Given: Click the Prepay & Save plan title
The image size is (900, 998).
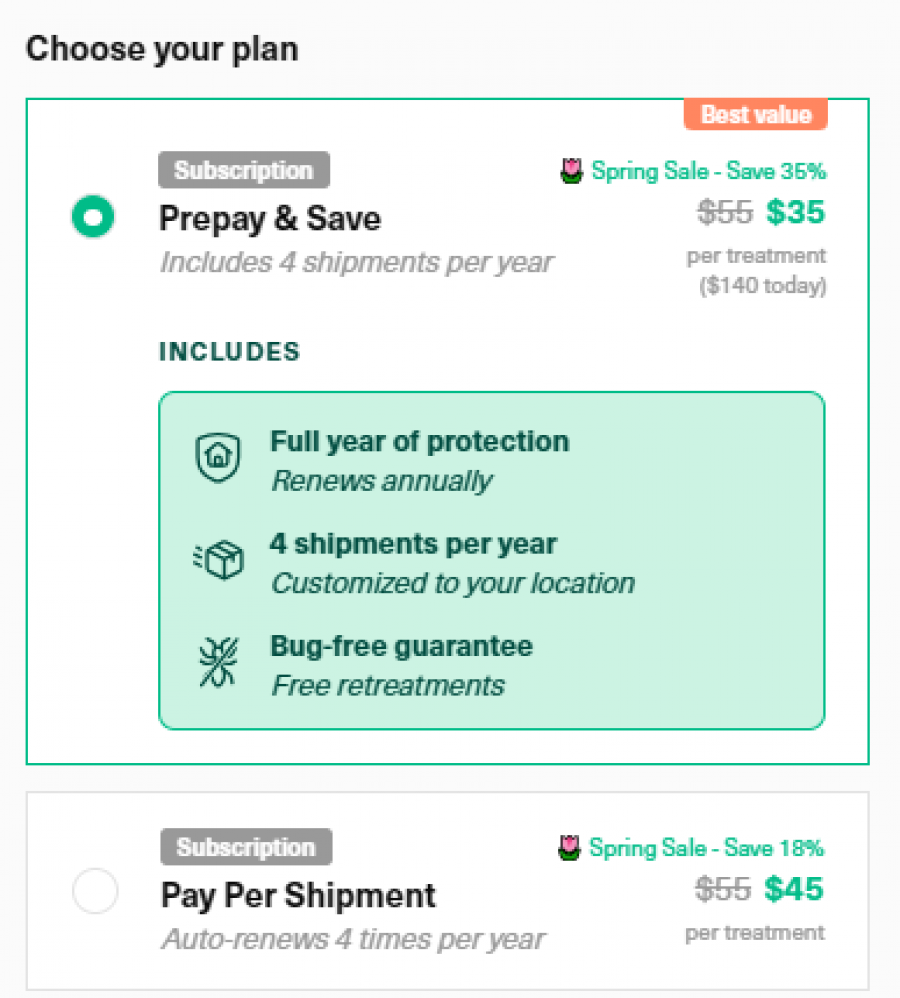Looking at the screenshot, I should pos(270,219).
